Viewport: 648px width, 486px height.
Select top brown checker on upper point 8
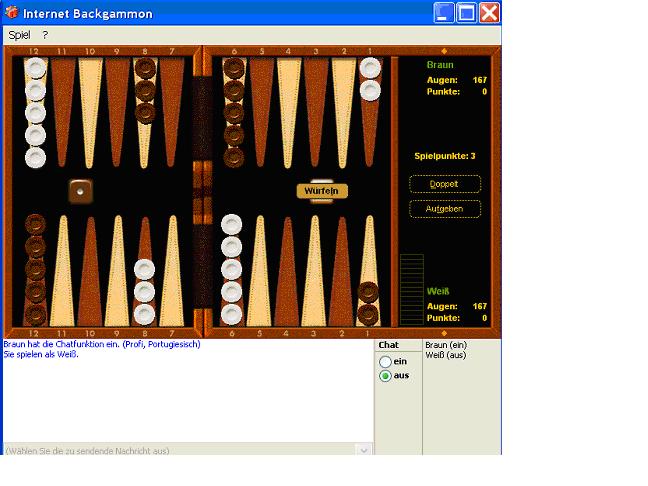point(145,68)
